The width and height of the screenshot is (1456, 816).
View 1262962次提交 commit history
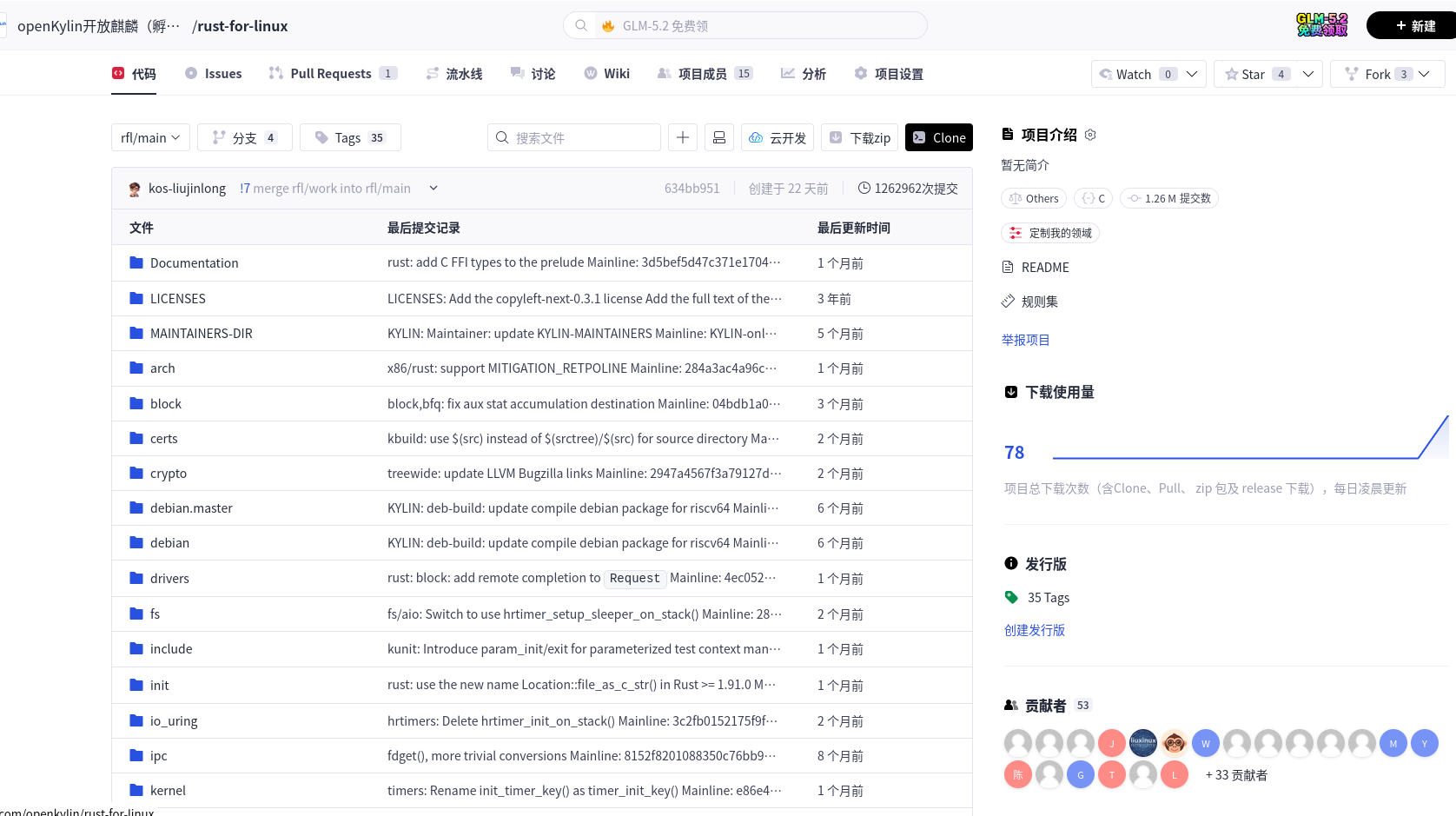[908, 189]
